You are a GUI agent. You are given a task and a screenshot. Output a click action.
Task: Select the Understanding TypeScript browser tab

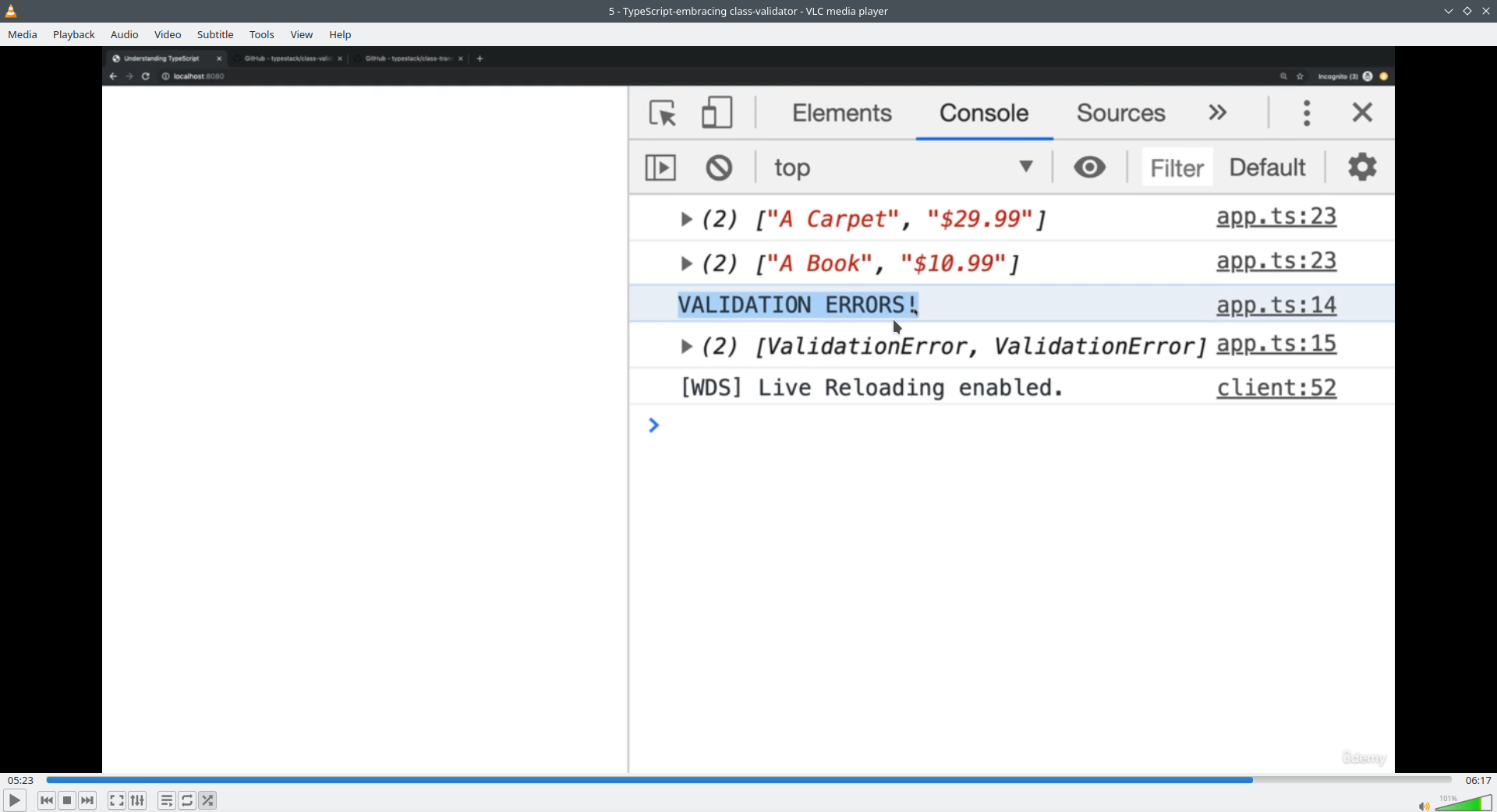tap(167, 58)
